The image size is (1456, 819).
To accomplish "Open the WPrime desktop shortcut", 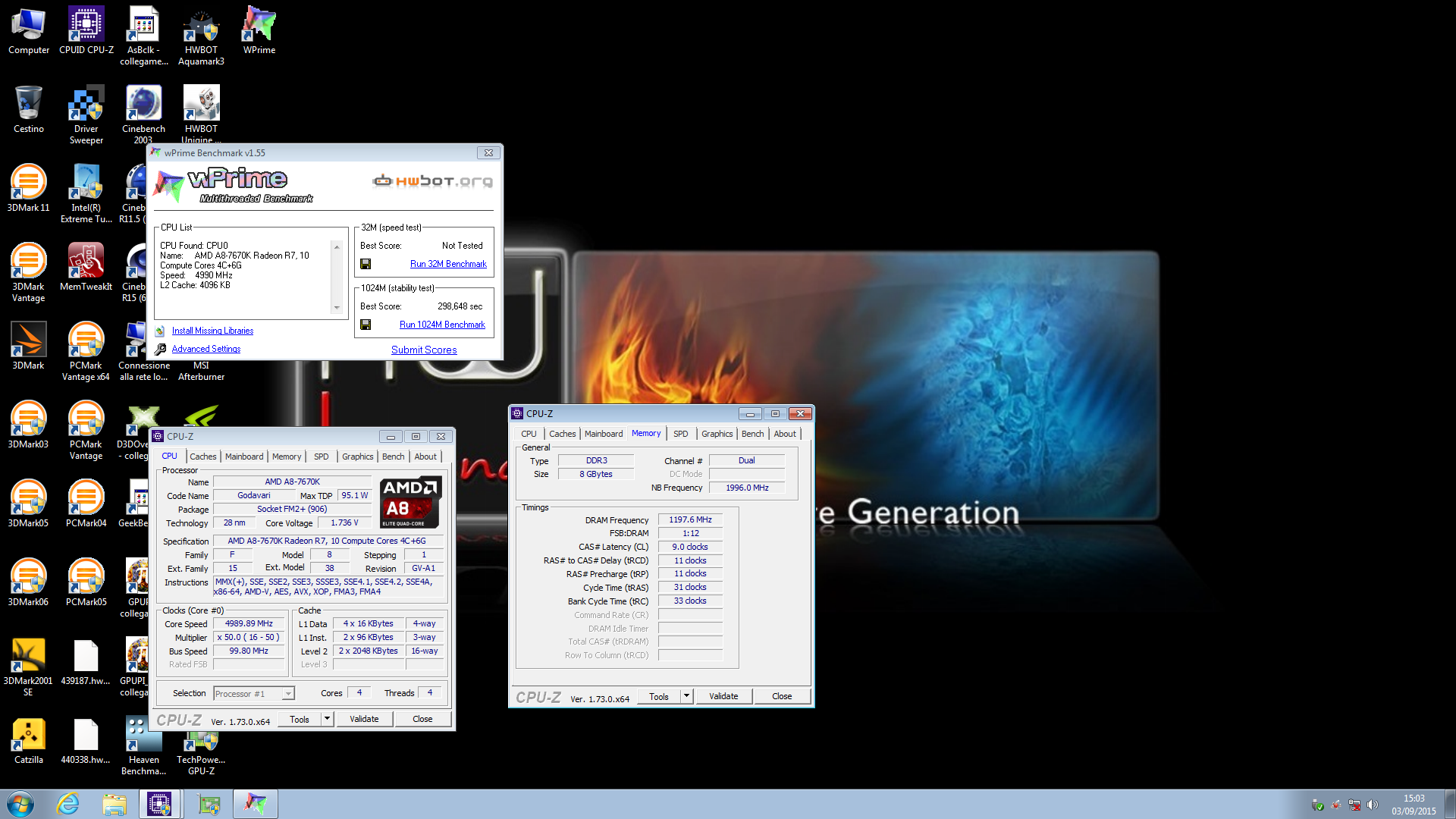I will tap(259, 31).
